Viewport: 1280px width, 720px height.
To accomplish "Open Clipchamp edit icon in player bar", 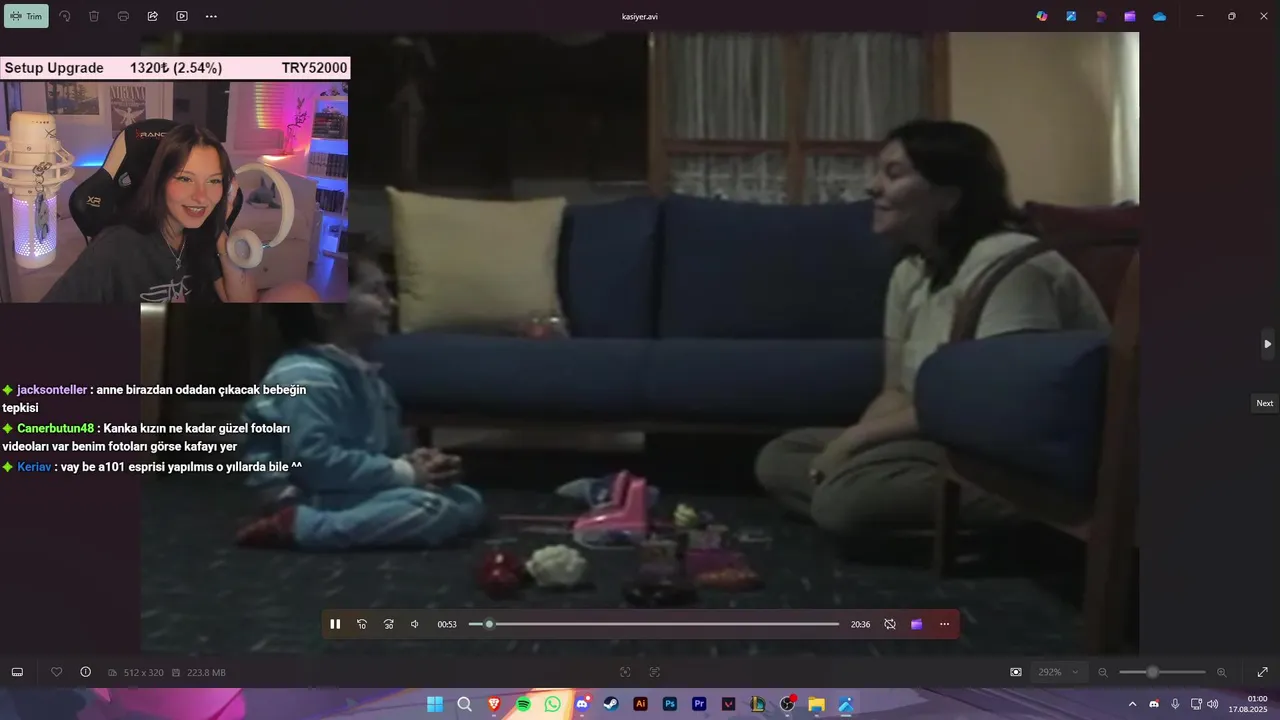I will point(917,624).
